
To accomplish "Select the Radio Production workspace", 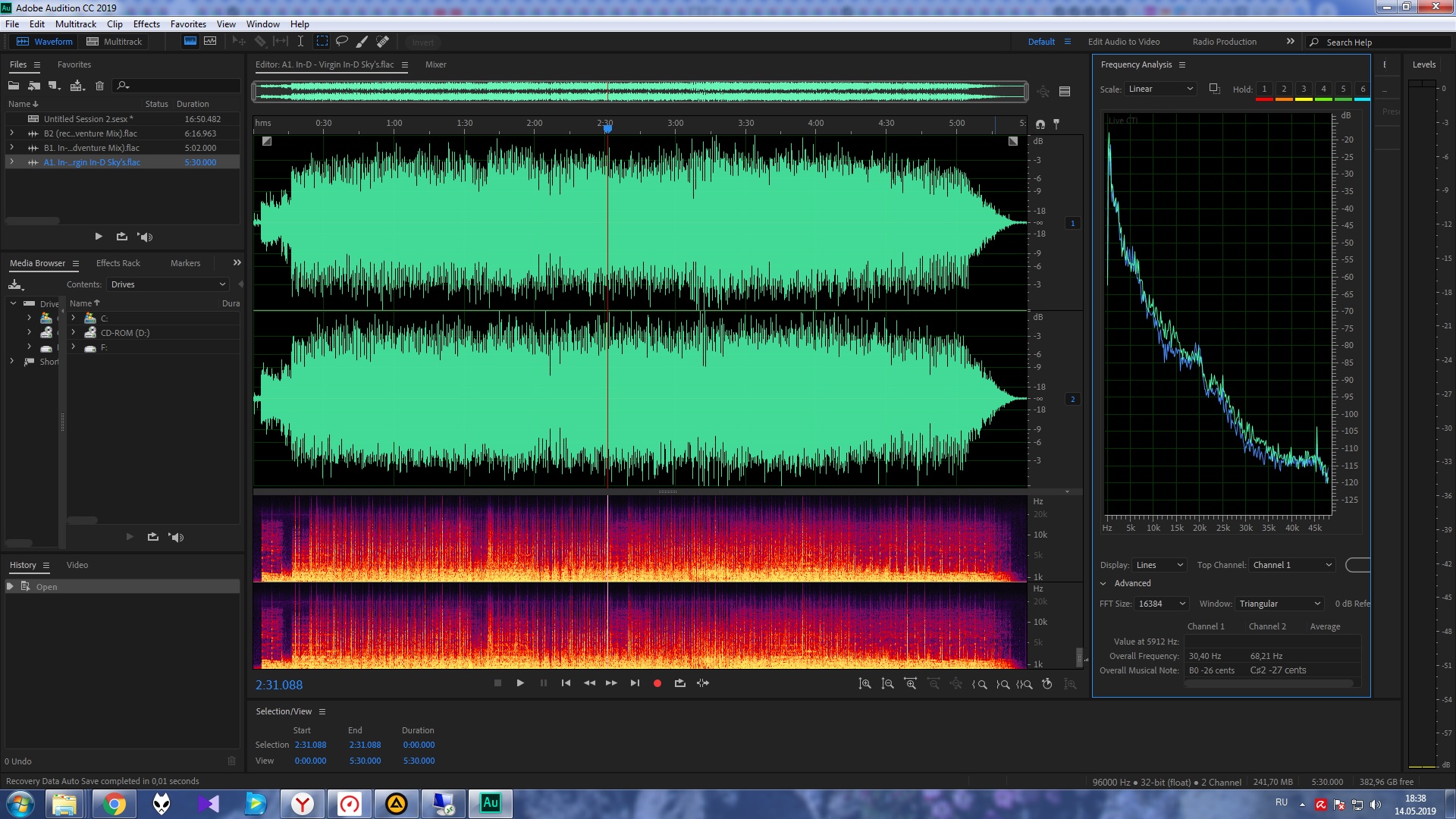I will point(1224,42).
